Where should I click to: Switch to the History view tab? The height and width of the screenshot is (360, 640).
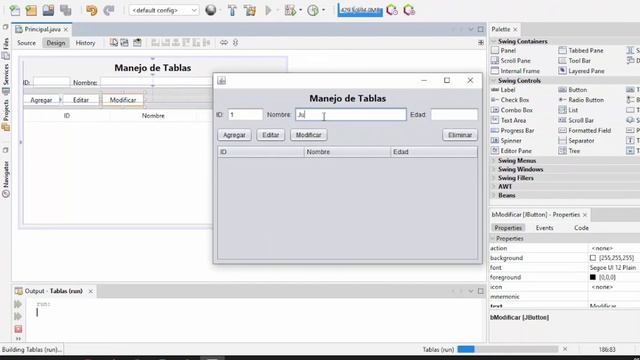tap(85, 43)
